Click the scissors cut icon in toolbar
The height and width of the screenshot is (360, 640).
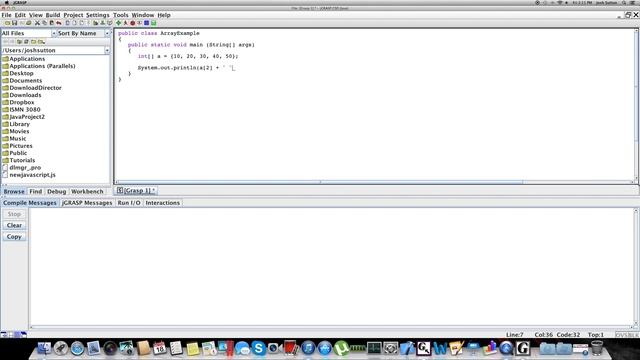(37, 23)
